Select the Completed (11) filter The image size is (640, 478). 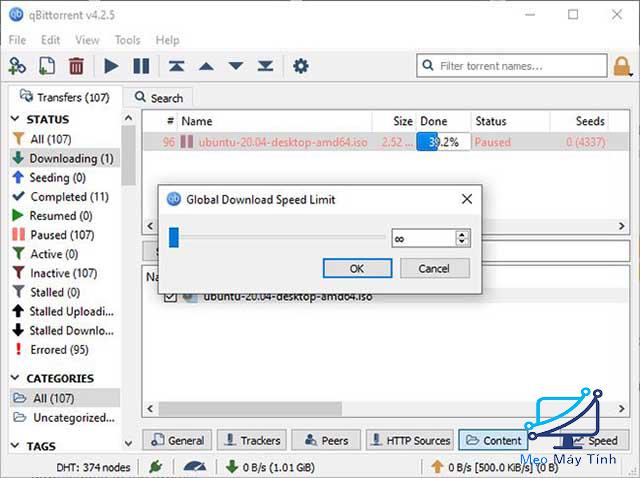click(64, 197)
